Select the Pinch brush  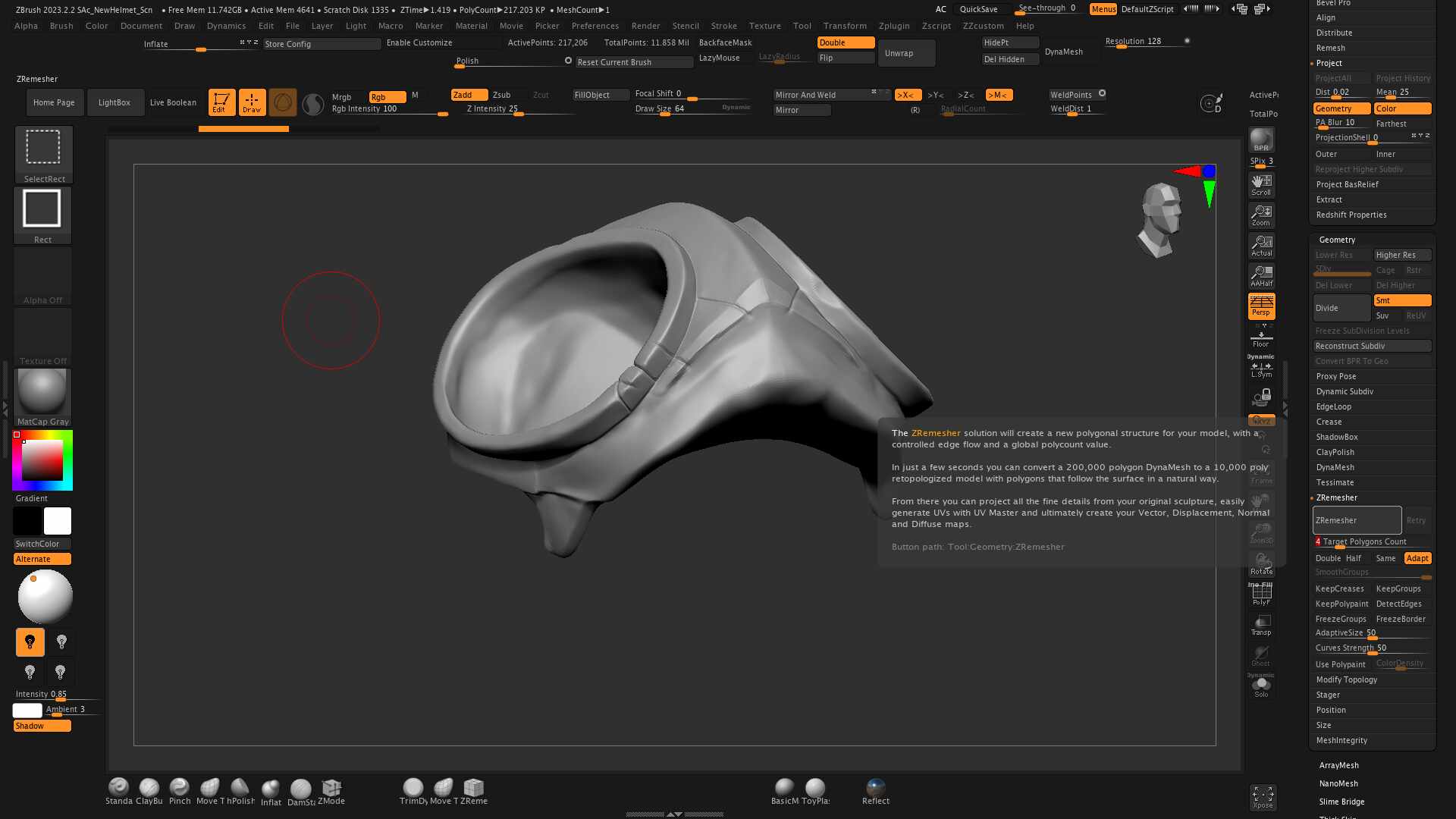tap(180, 789)
